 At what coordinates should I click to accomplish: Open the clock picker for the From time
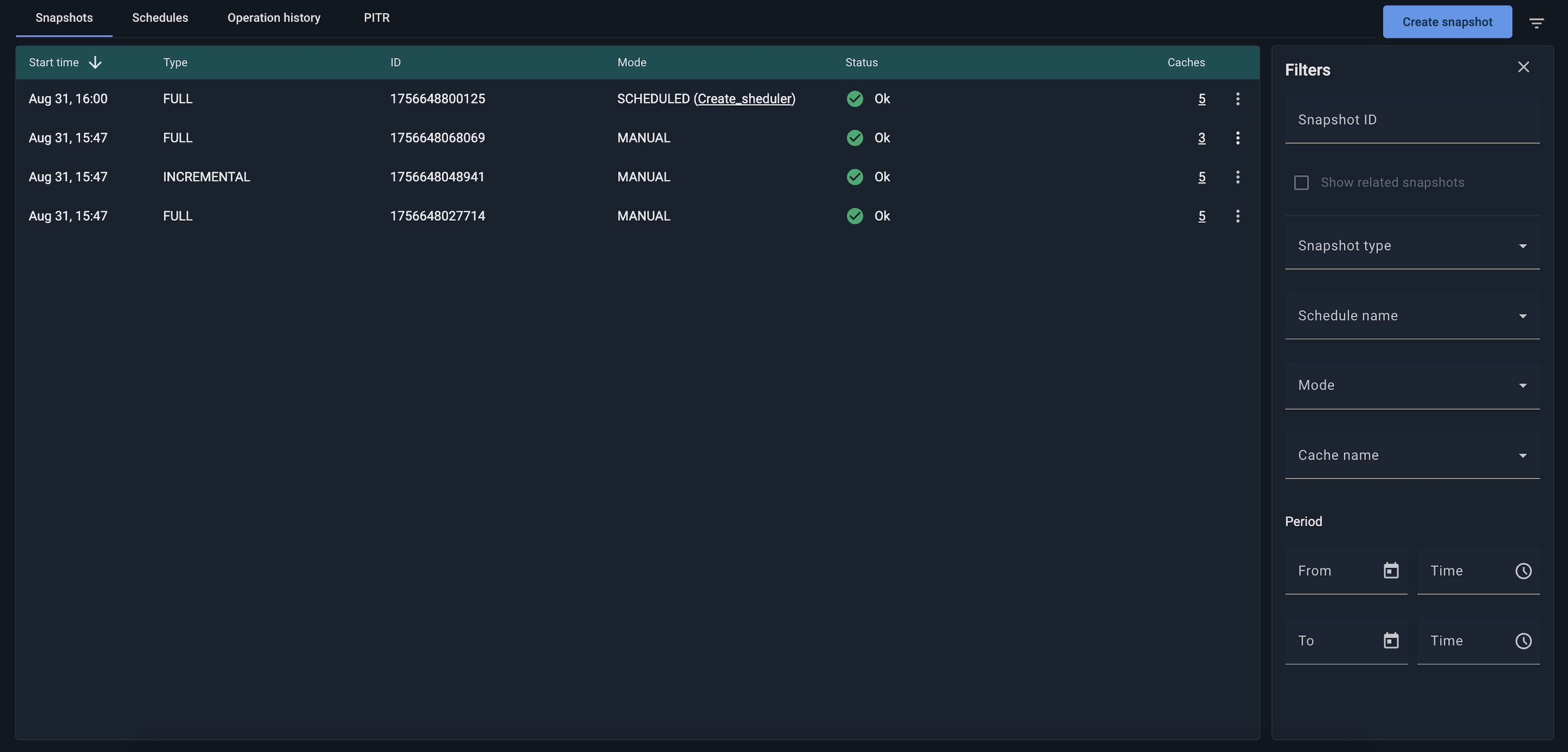[x=1523, y=571]
